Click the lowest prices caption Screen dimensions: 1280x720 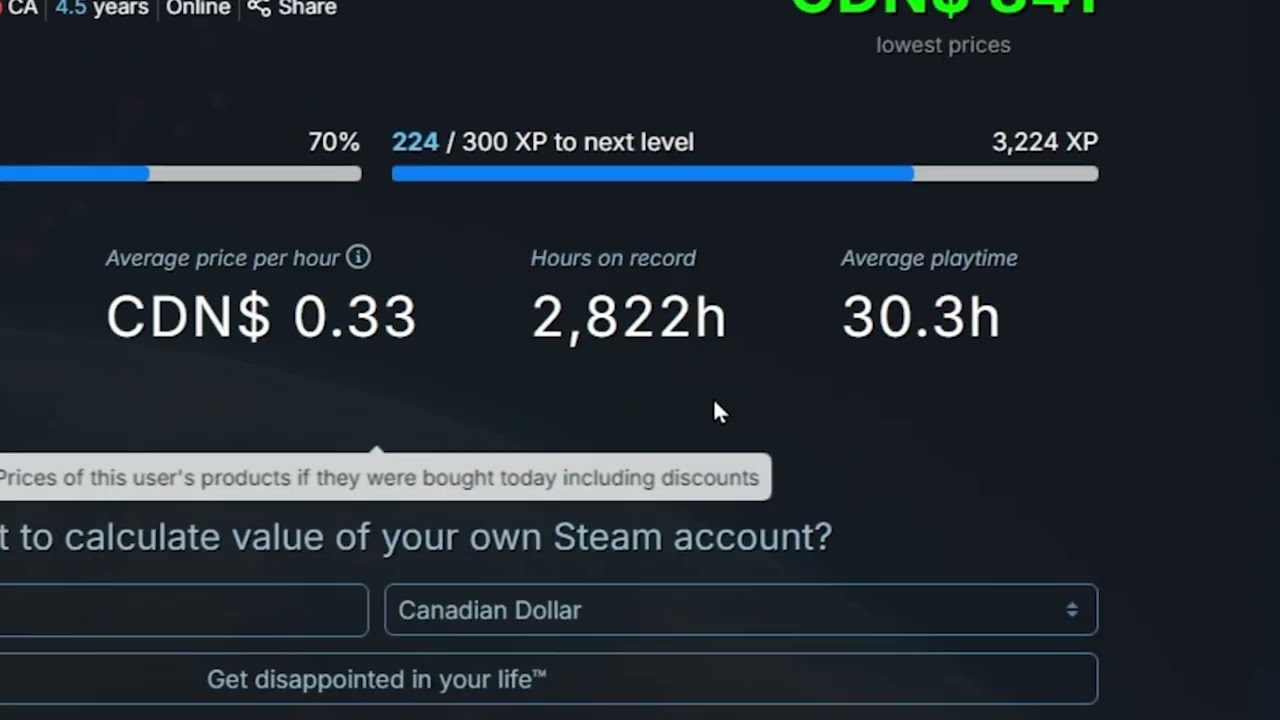click(943, 45)
